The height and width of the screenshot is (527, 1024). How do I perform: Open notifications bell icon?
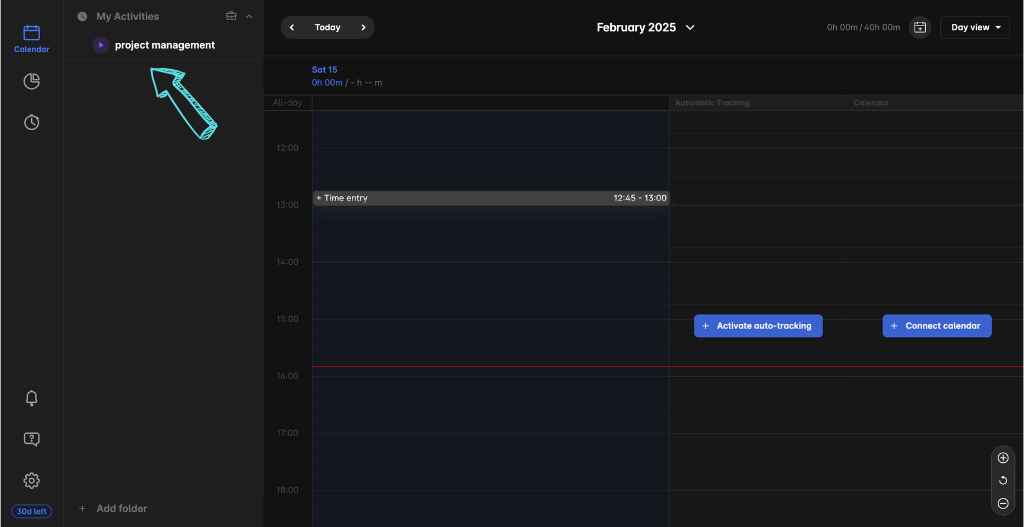31,398
